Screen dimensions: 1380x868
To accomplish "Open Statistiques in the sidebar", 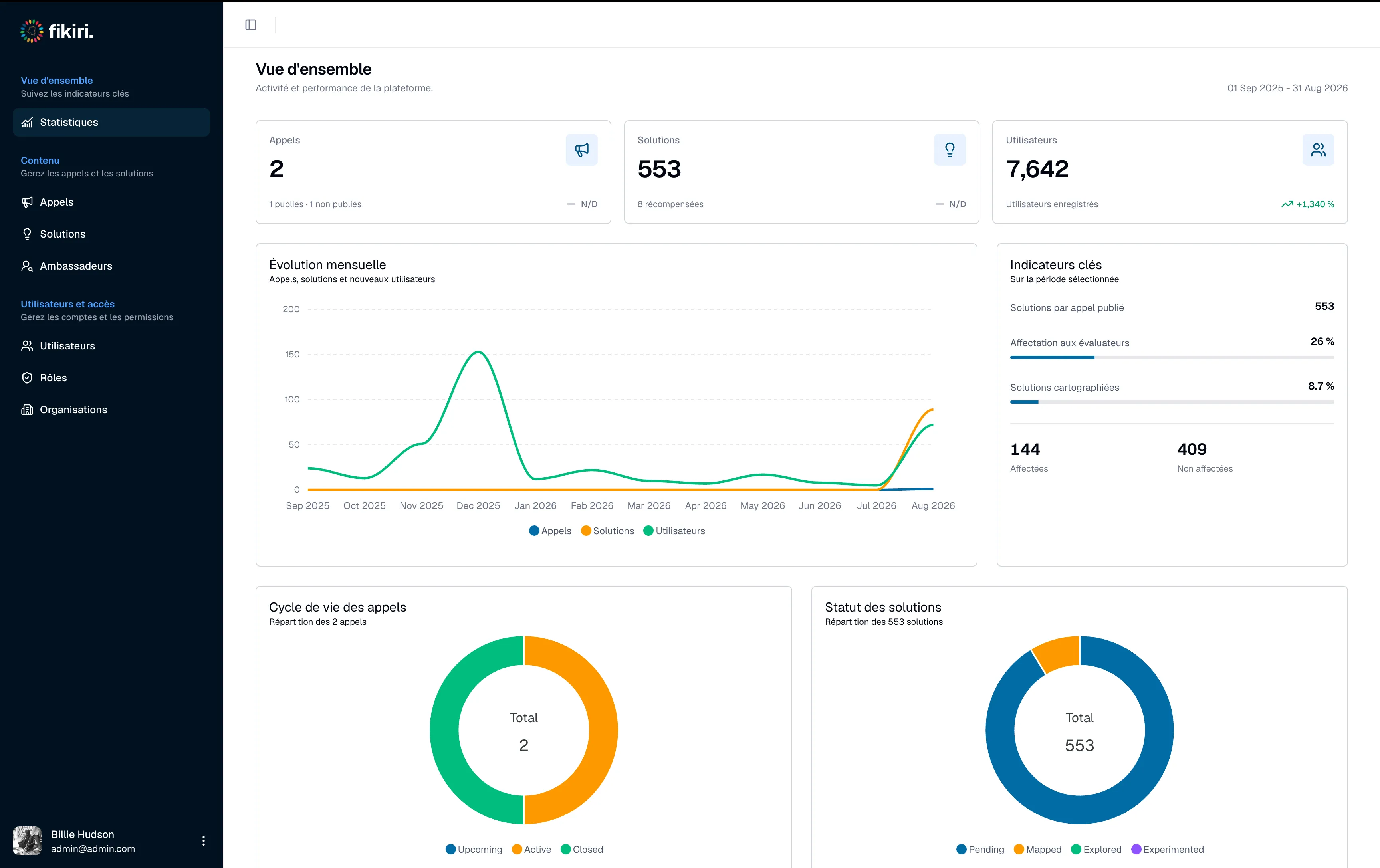I will [111, 122].
